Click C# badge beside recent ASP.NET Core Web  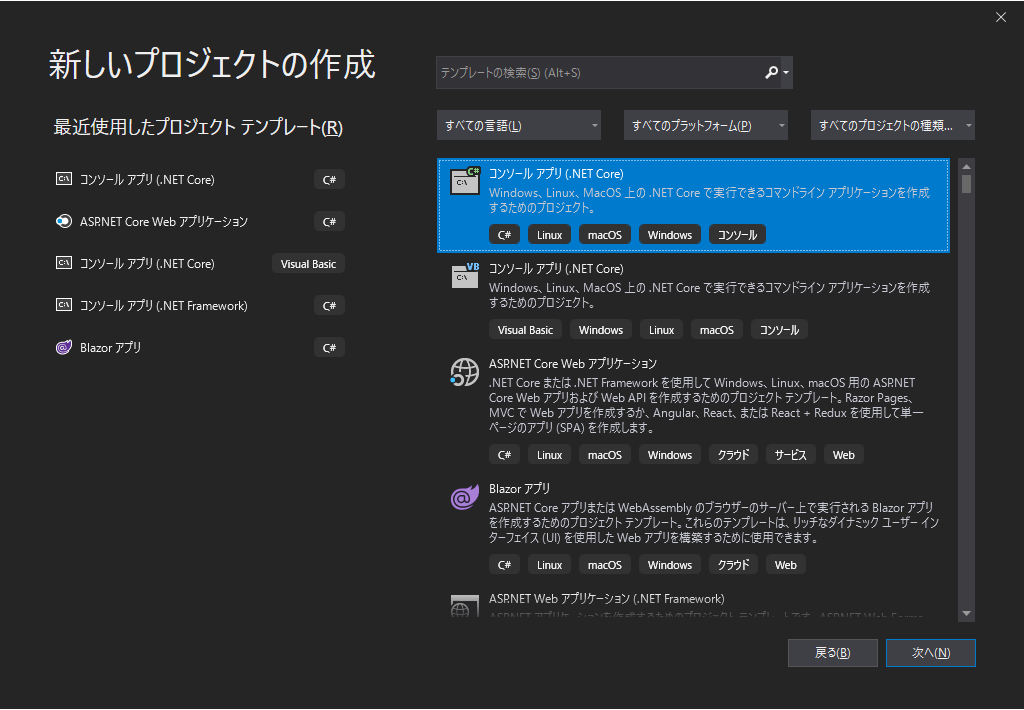click(x=329, y=221)
